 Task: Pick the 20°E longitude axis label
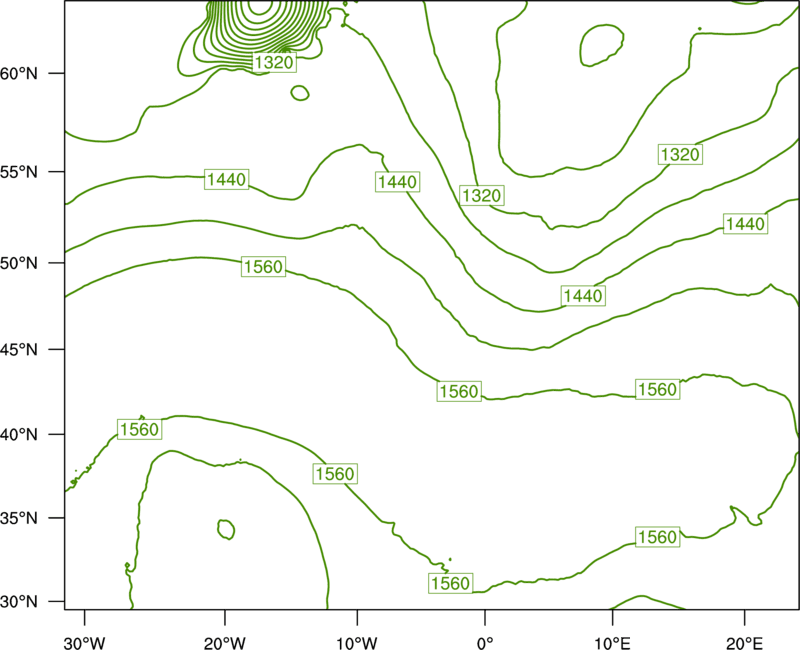[745, 642]
